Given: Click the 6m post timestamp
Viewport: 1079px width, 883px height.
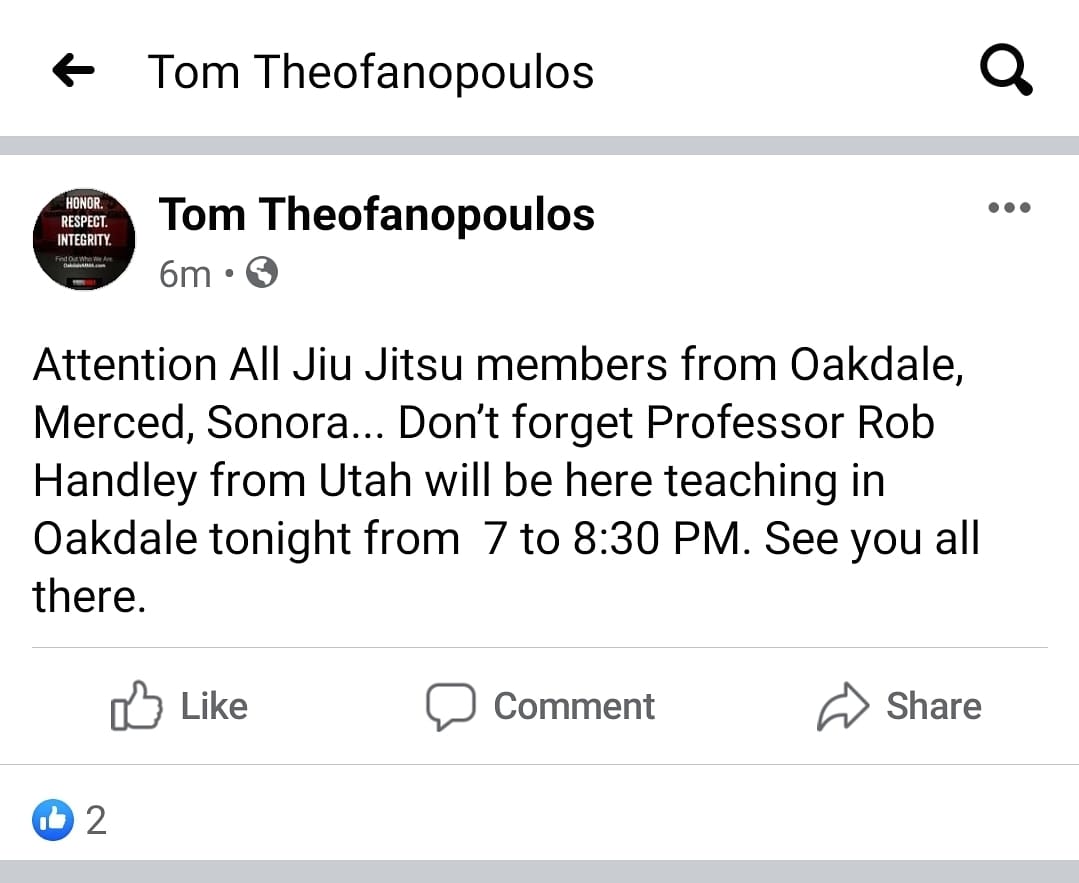Looking at the screenshot, I should click(x=185, y=273).
